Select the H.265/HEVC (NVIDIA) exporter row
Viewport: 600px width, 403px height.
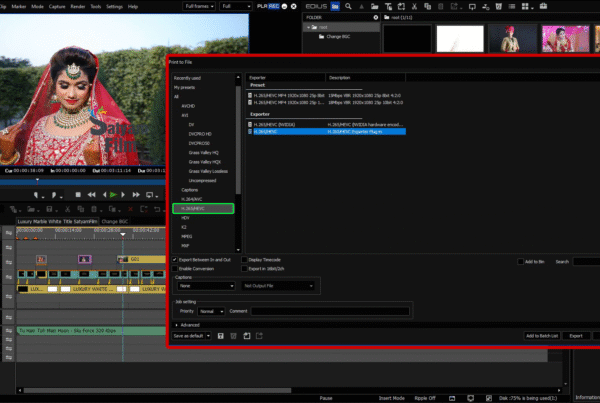325,125
